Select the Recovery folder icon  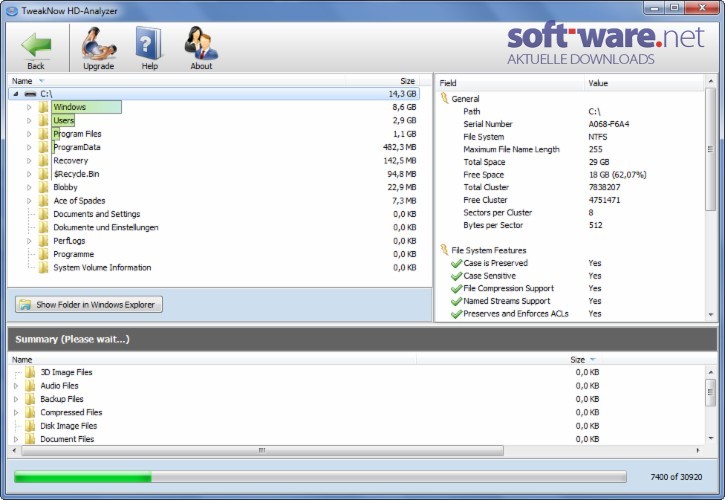43,160
